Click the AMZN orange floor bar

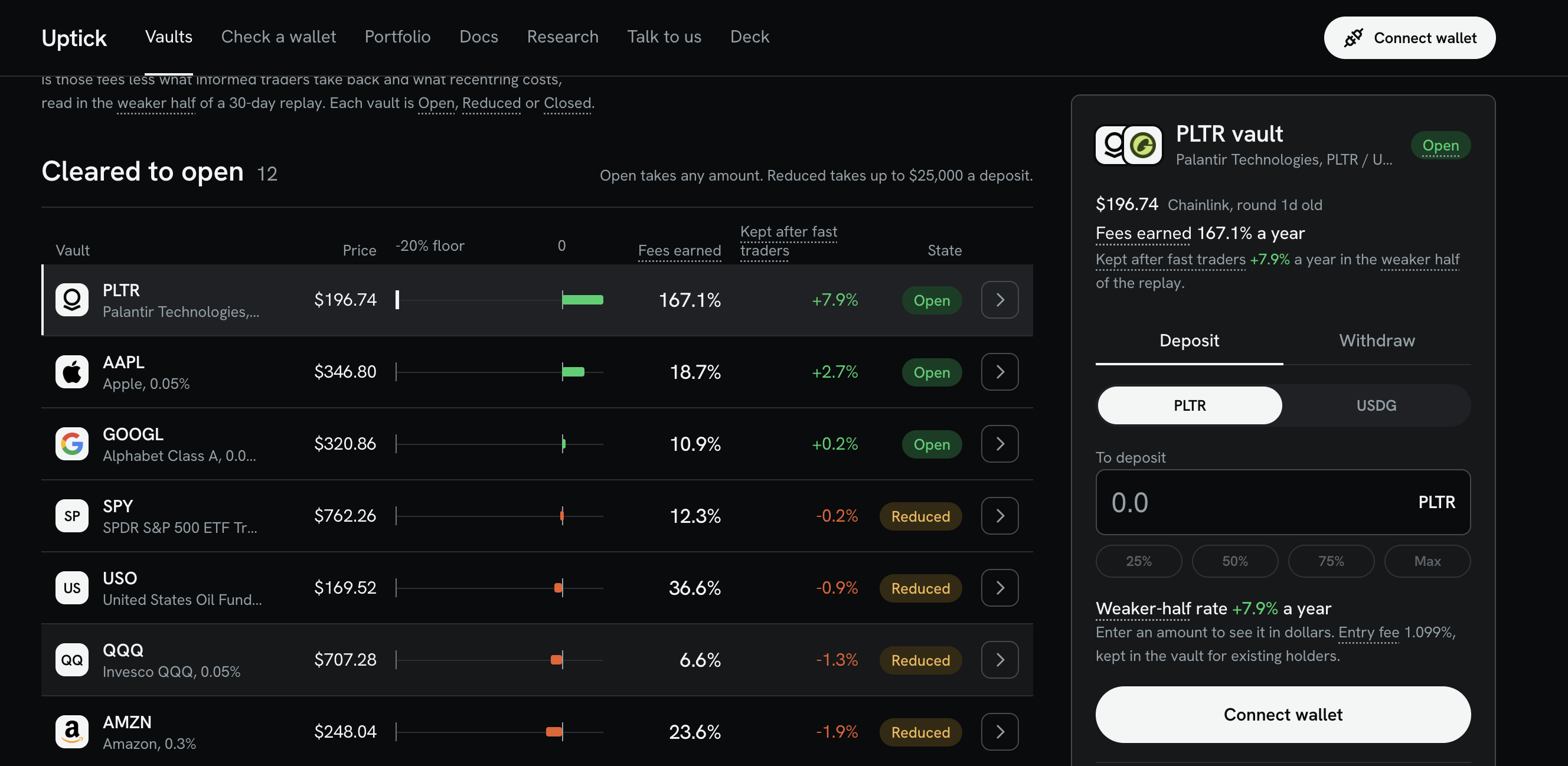click(x=554, y=731)
